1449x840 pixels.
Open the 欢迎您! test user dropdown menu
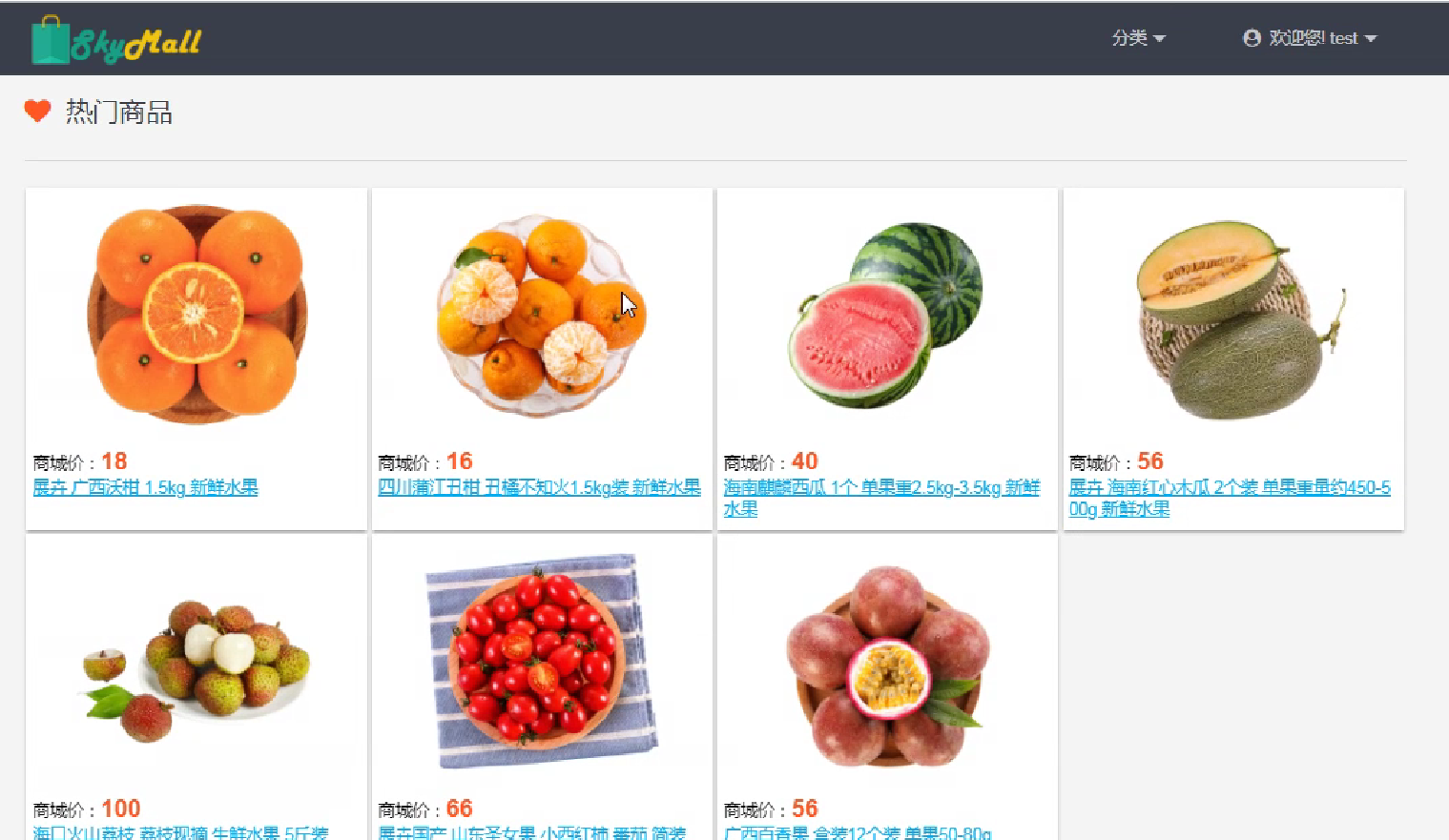click(x=1310, y=38)
